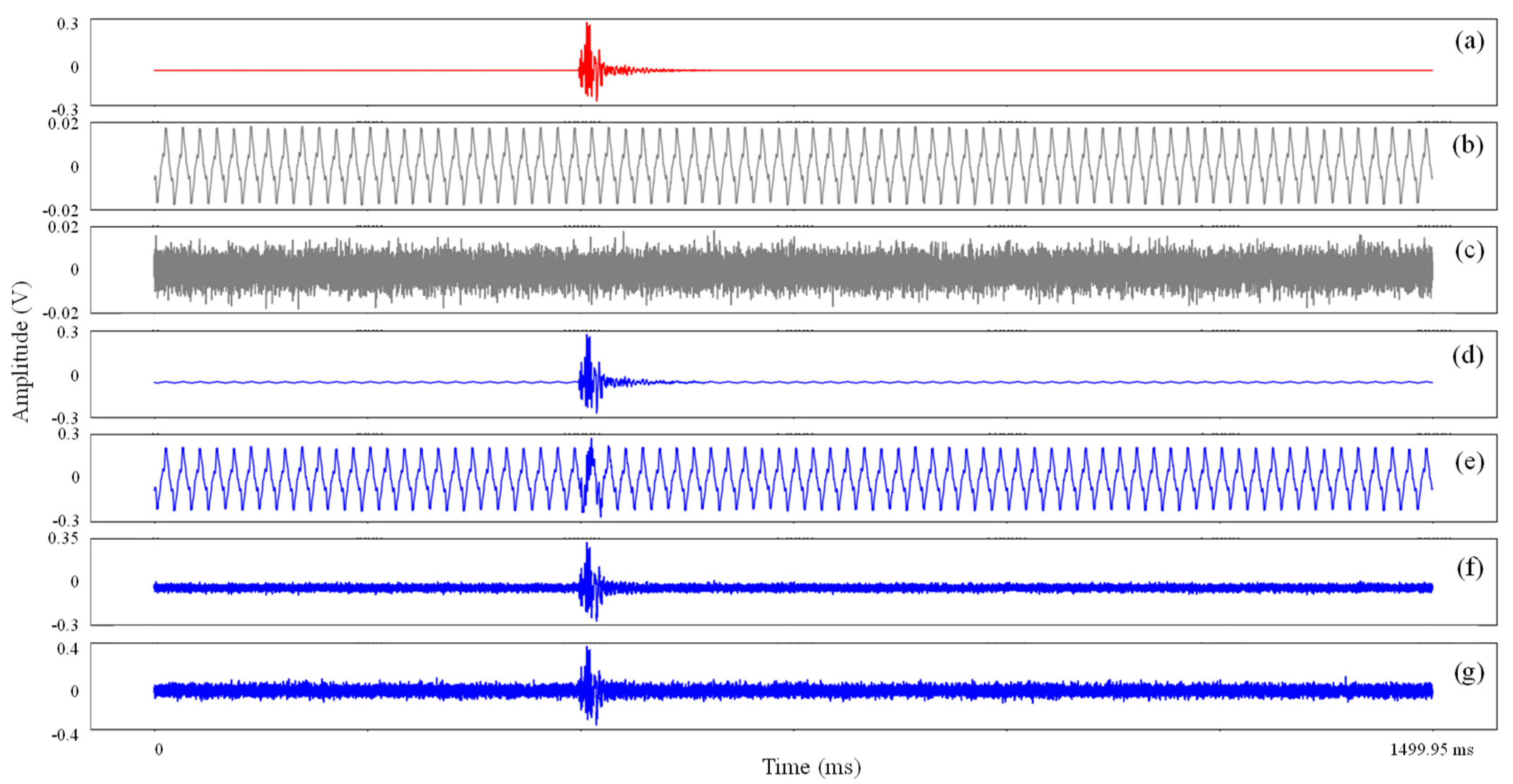
Task: Click the 1499.95 ms end tick label
Action: (1431, 749)
